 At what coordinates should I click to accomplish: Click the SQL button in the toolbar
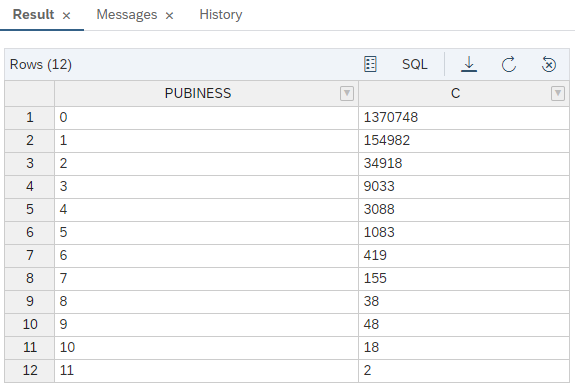414,65
